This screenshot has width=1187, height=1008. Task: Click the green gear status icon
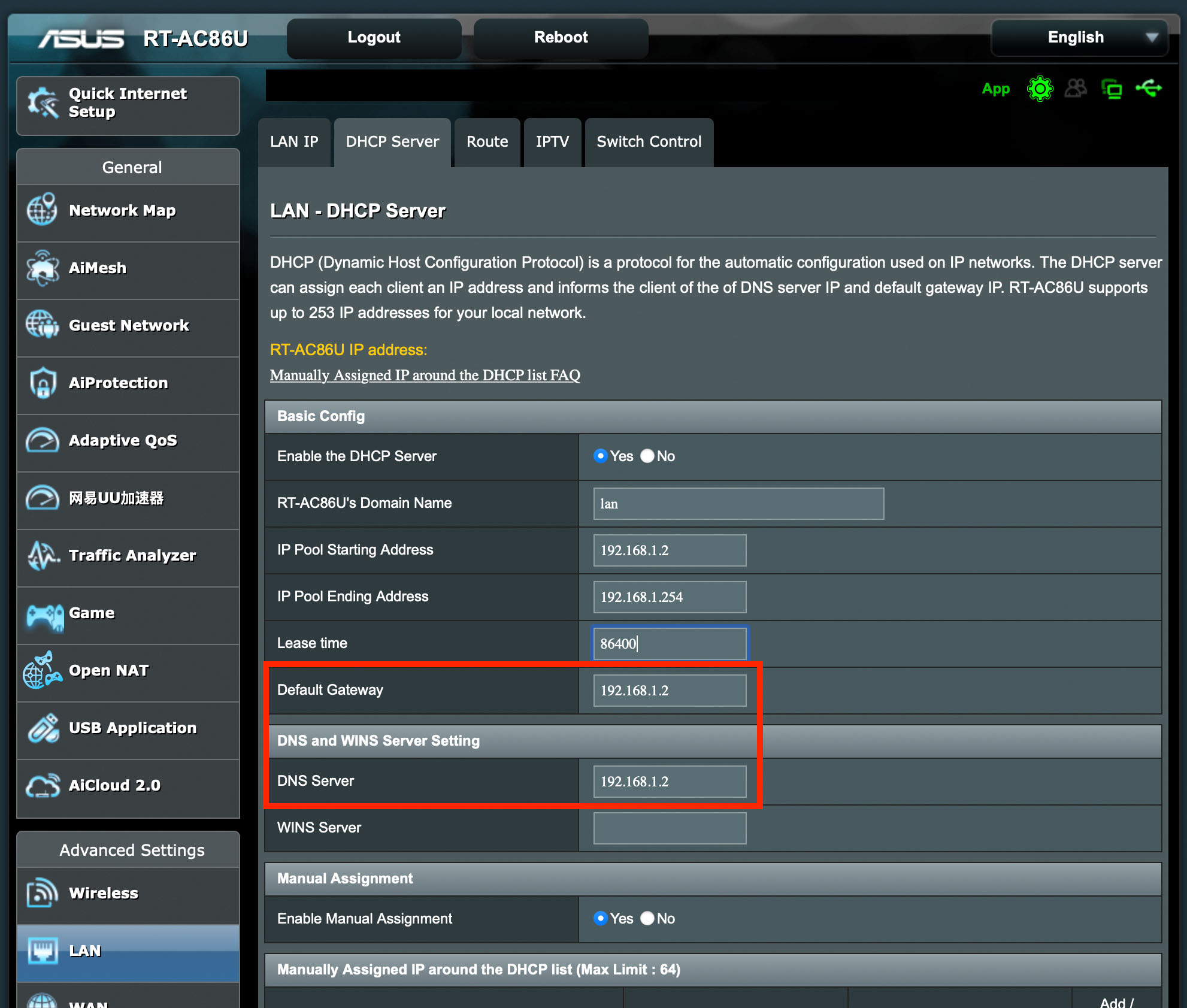click(x=1040, y=89)
